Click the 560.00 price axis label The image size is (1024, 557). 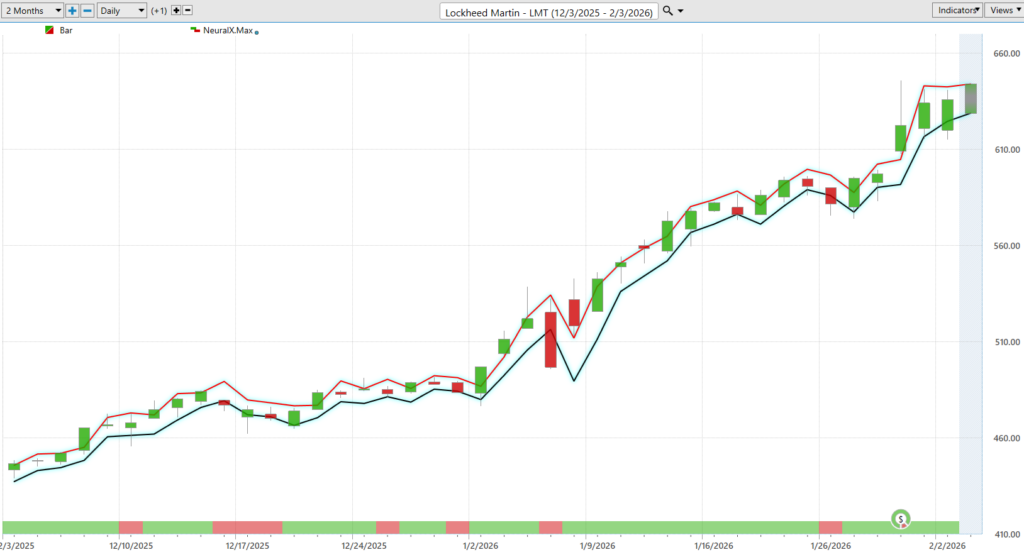tap(1006, 246)
